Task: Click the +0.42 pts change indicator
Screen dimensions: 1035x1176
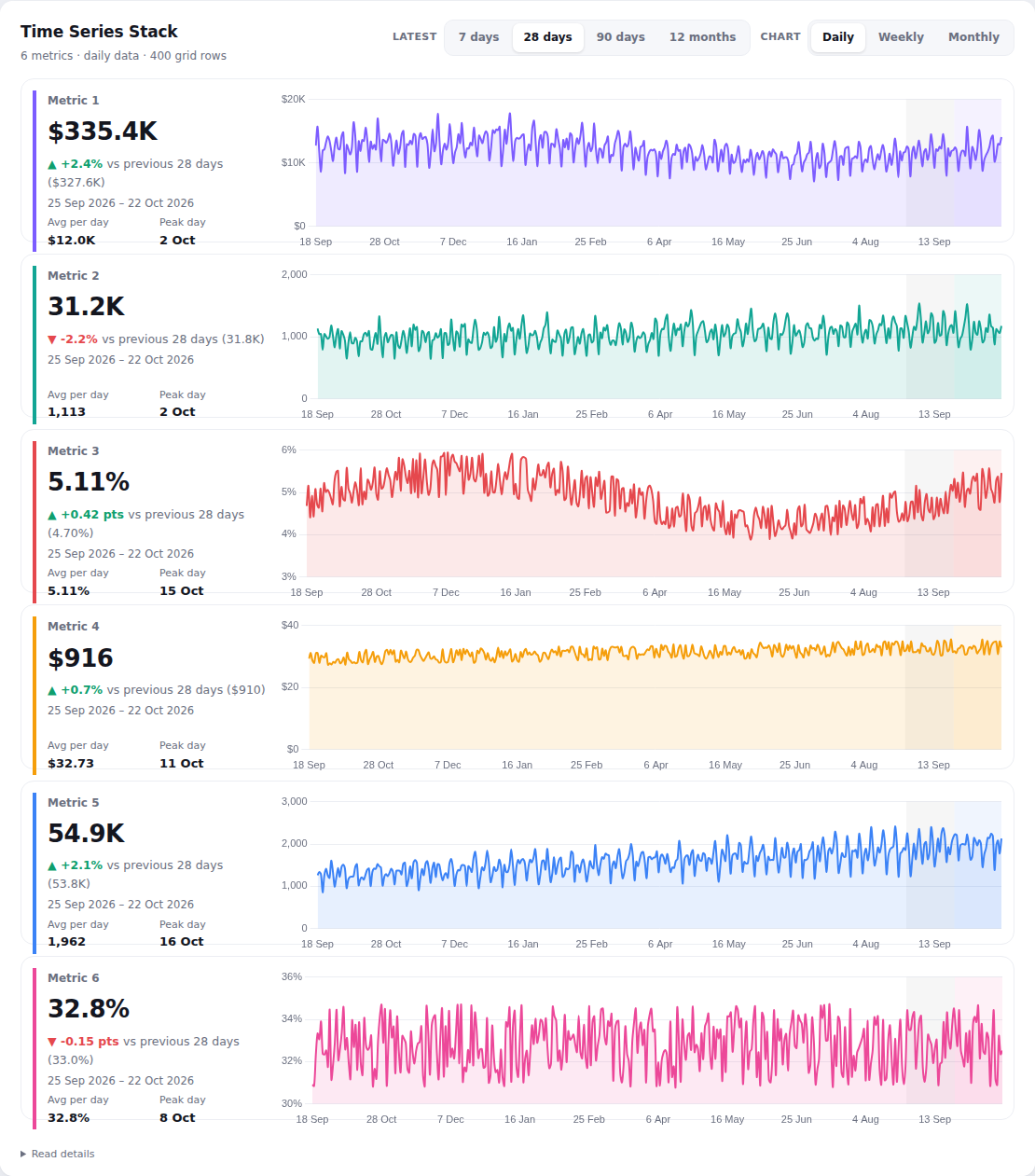Action: click(x=86, y=514)
